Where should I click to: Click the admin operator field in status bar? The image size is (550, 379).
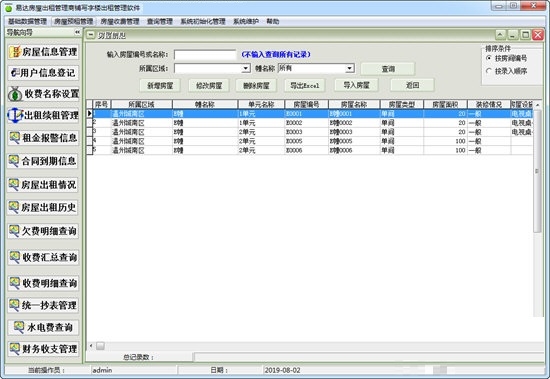[133, 370]
